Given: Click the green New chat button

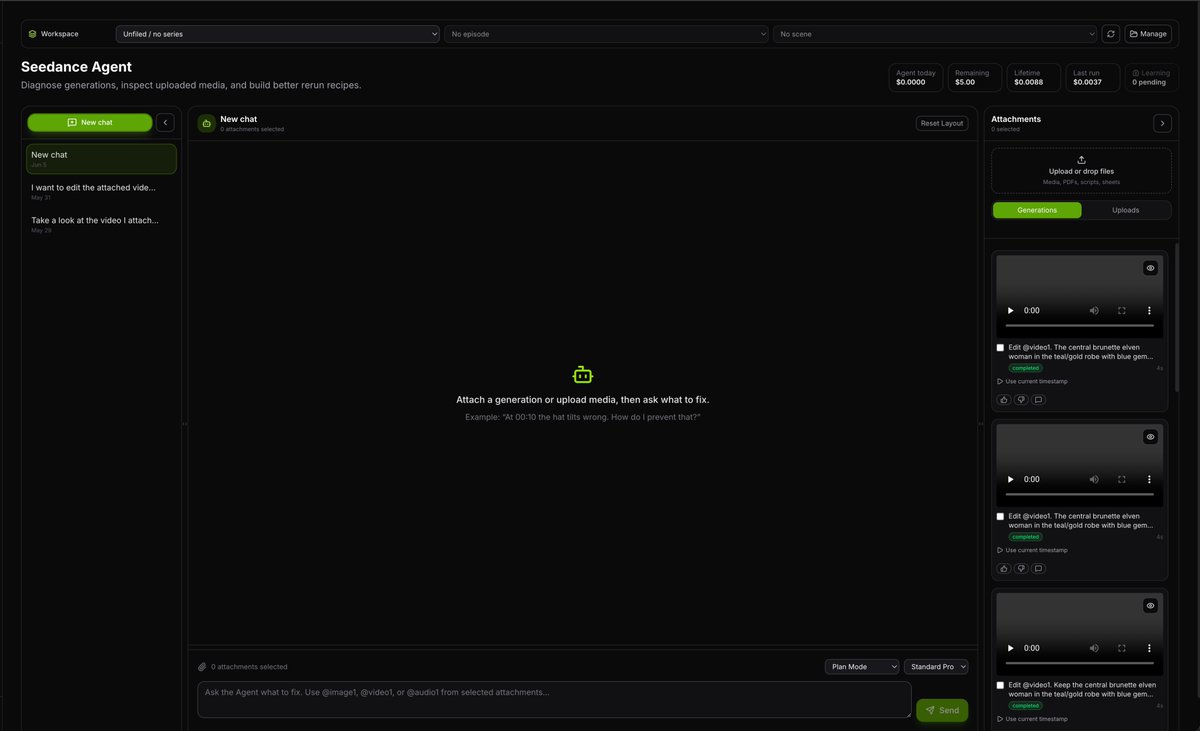Looking at the screenshot, I should [x=90, y=122].
